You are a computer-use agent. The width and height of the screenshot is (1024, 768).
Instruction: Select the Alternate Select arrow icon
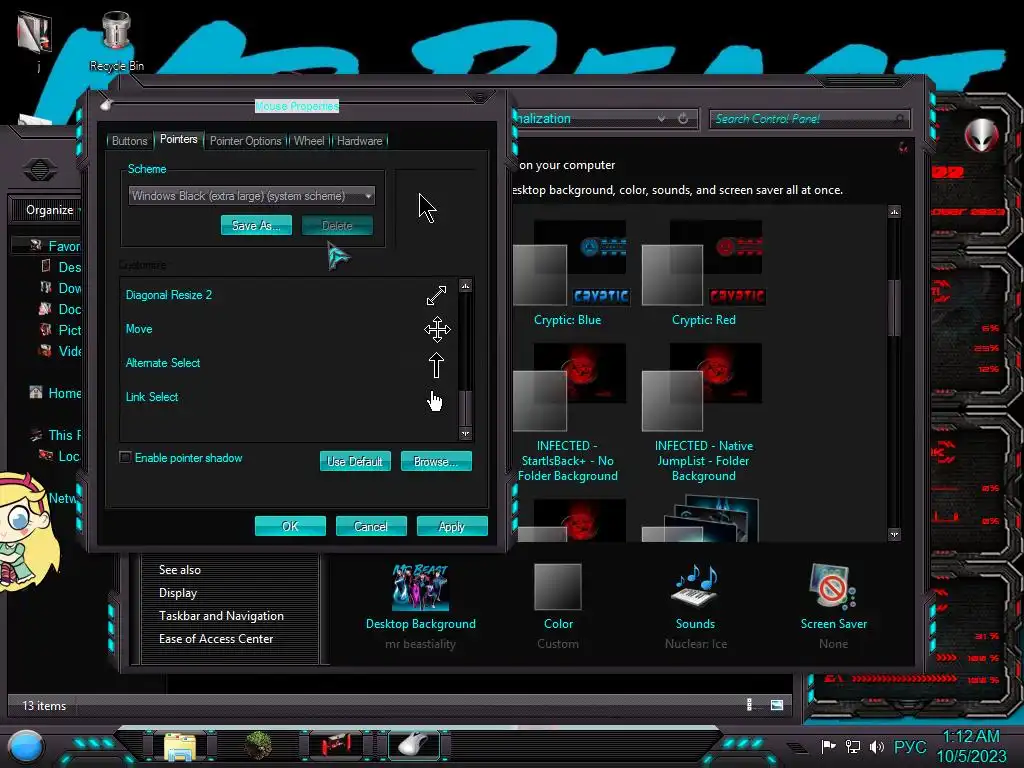(x=436, y=365)
